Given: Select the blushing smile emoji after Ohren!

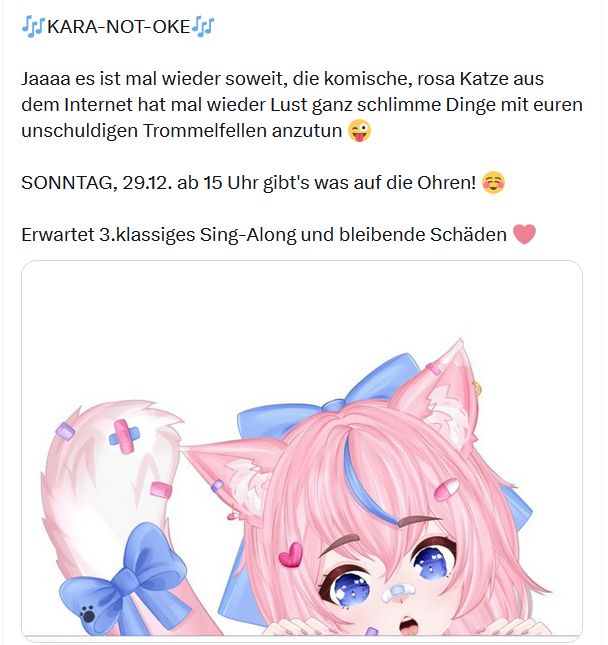Looking at the screenshot, I should tap(493, 183).
